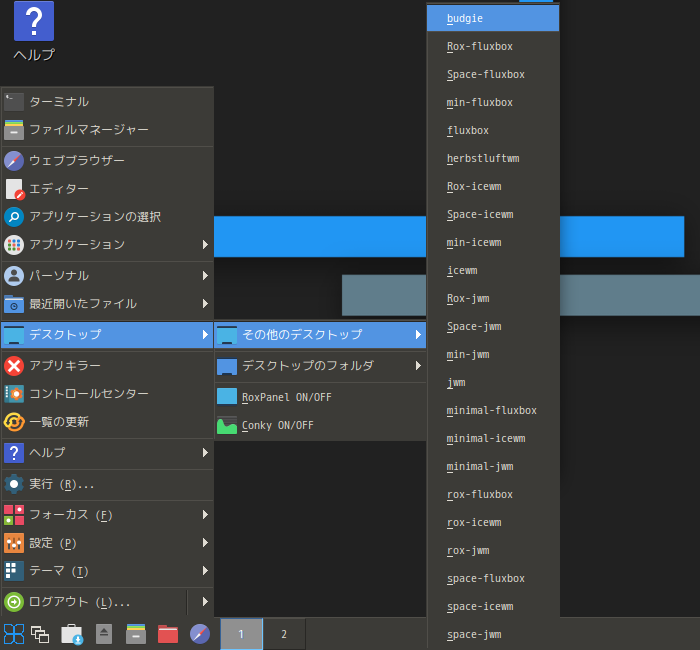Open the package installer taskbar icon
This screenshot has height=650, width=700.
coord(71,634)
